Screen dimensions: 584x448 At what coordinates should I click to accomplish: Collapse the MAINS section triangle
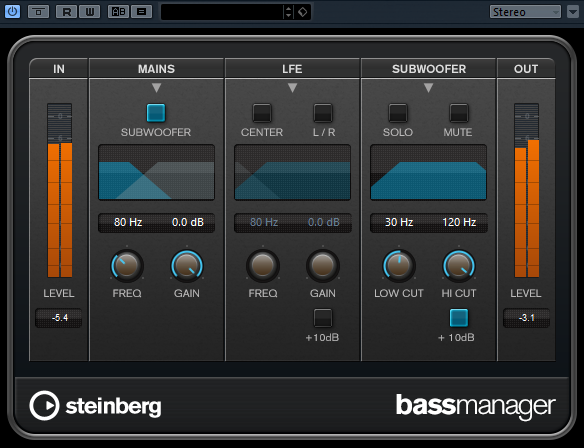click(x=156, y=88)
